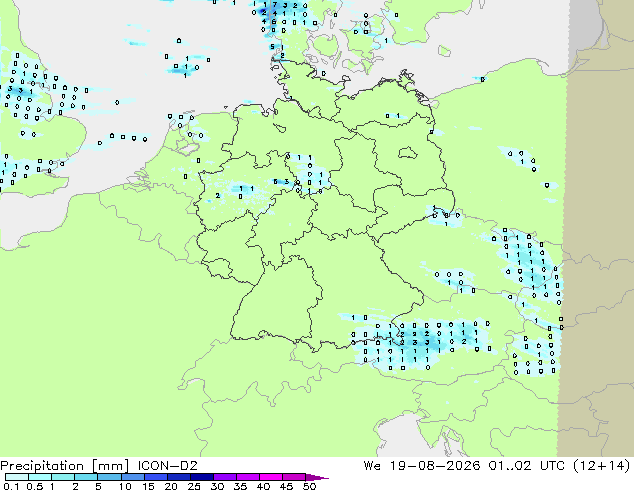Click the 'ICON-D2' model name label
The width and height of the screenshot is (634, 490).
167,466
